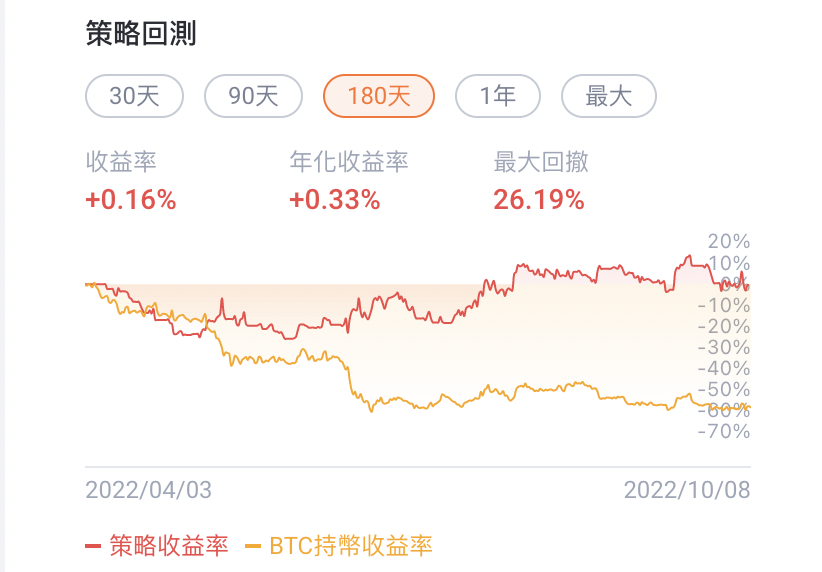Viewport: 822px width, 572px height.
Task: Toggle the BTC持幣收益率 legend series
Action: 351,545
